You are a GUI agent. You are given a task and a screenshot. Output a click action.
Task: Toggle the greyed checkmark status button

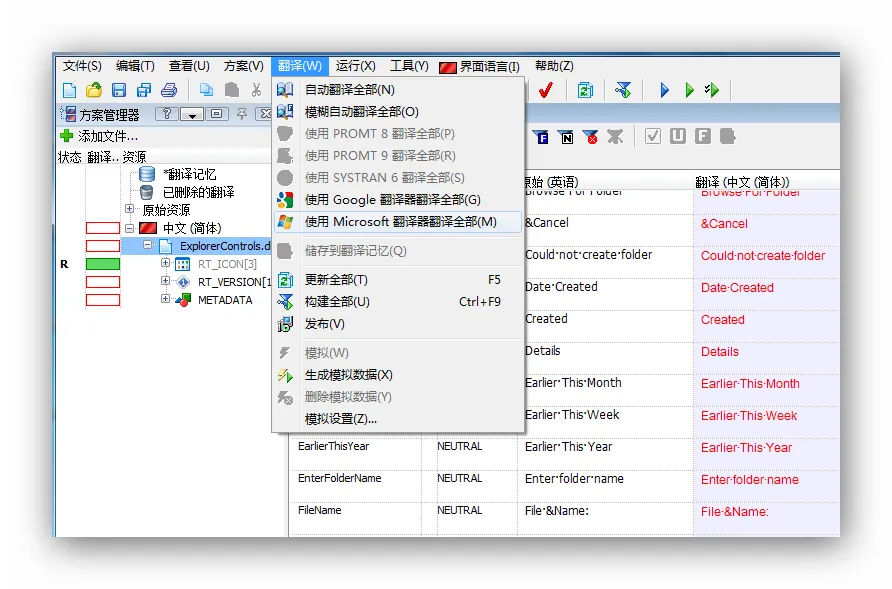(x=653, y=136)
